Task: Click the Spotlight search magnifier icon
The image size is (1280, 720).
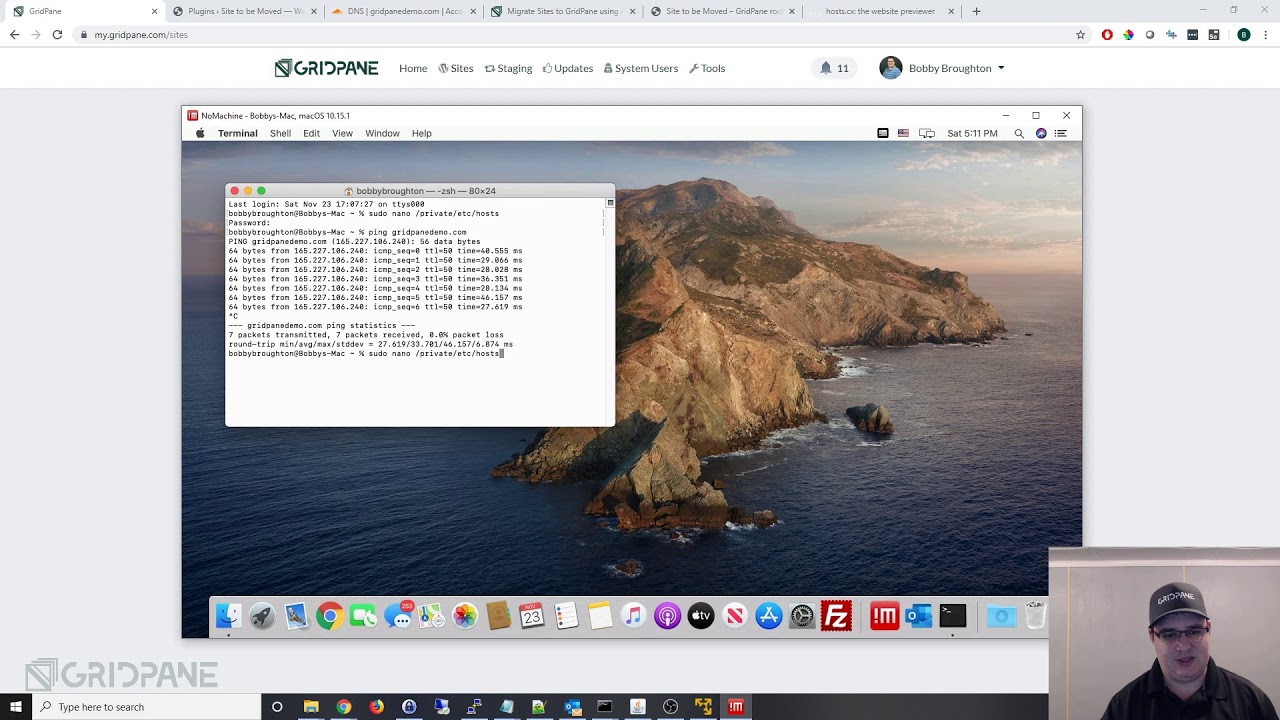Action: (1019, 133)
